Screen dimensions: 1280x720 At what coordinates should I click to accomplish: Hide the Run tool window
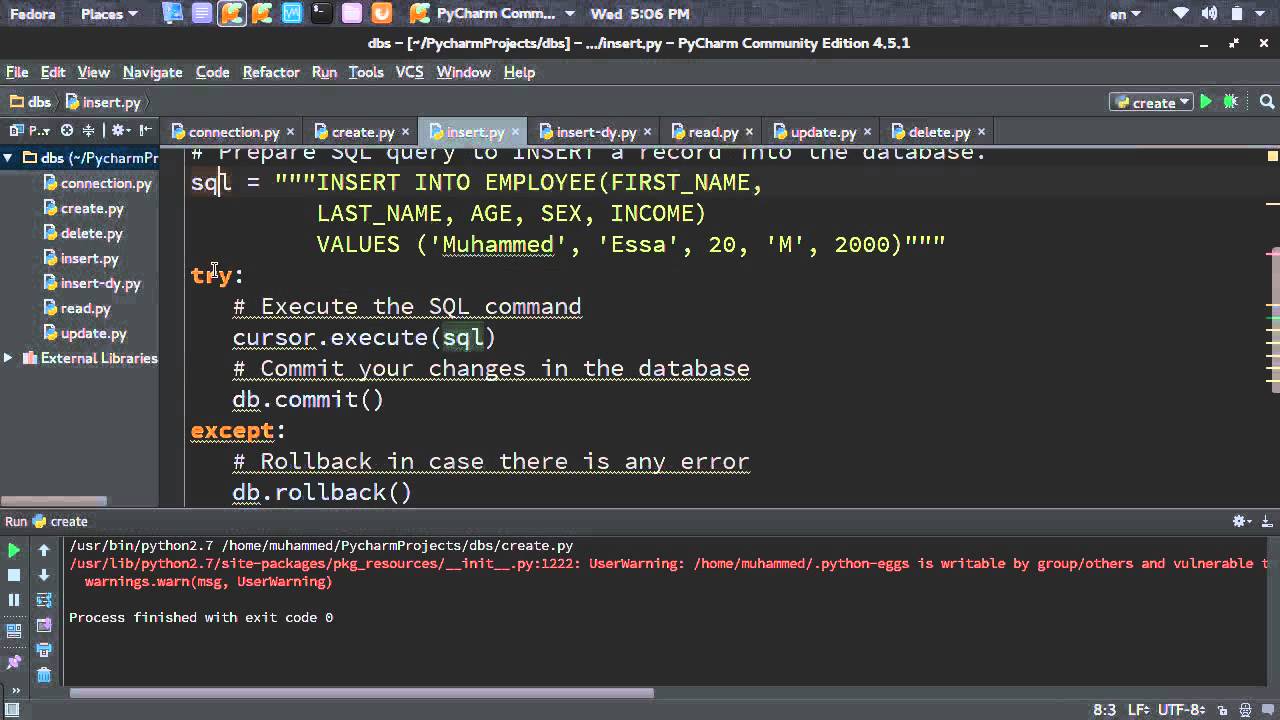1267,521
